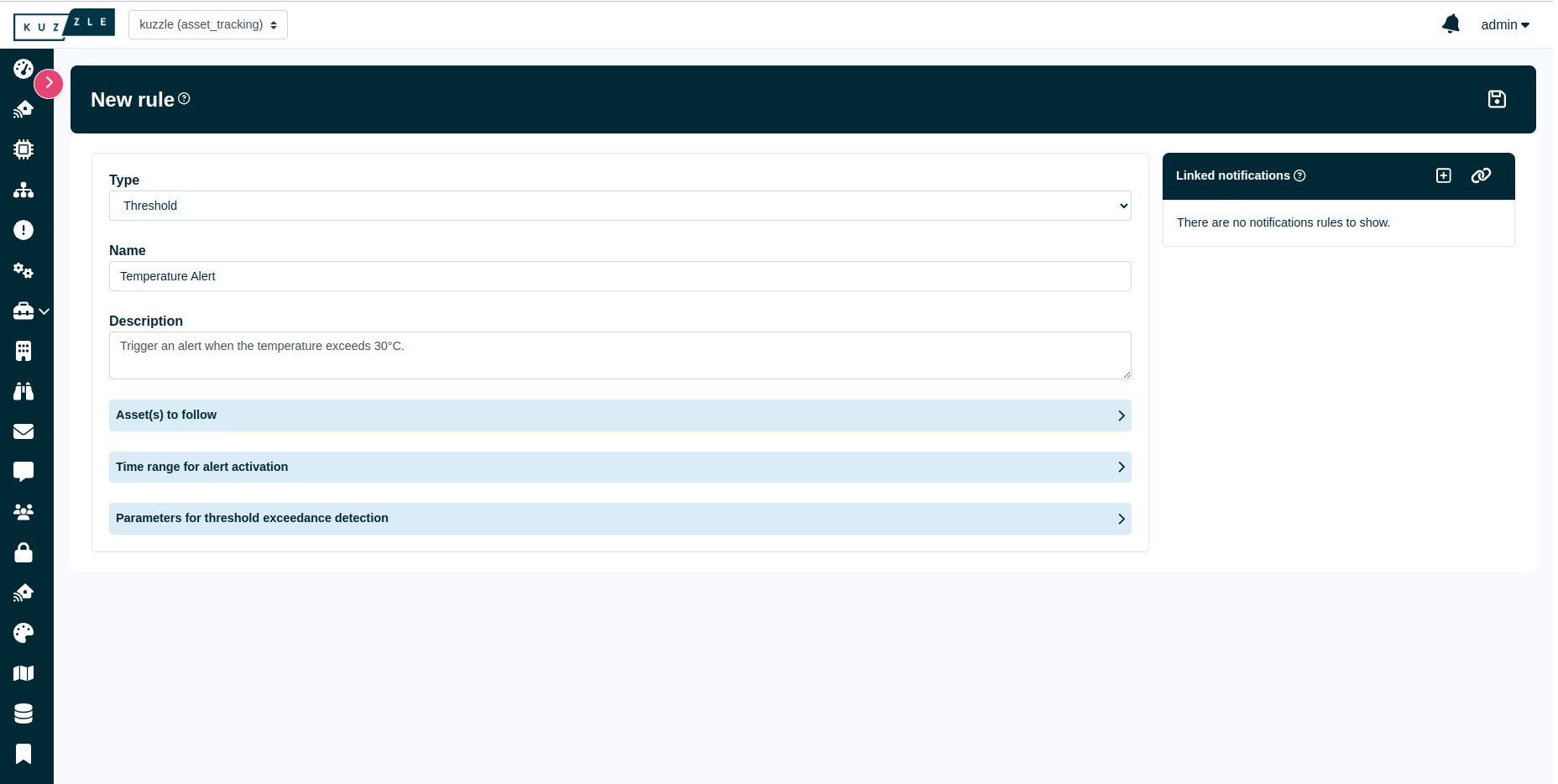Click the add linked notification plus icon

pyautogui.click(x=1443, y=175)
